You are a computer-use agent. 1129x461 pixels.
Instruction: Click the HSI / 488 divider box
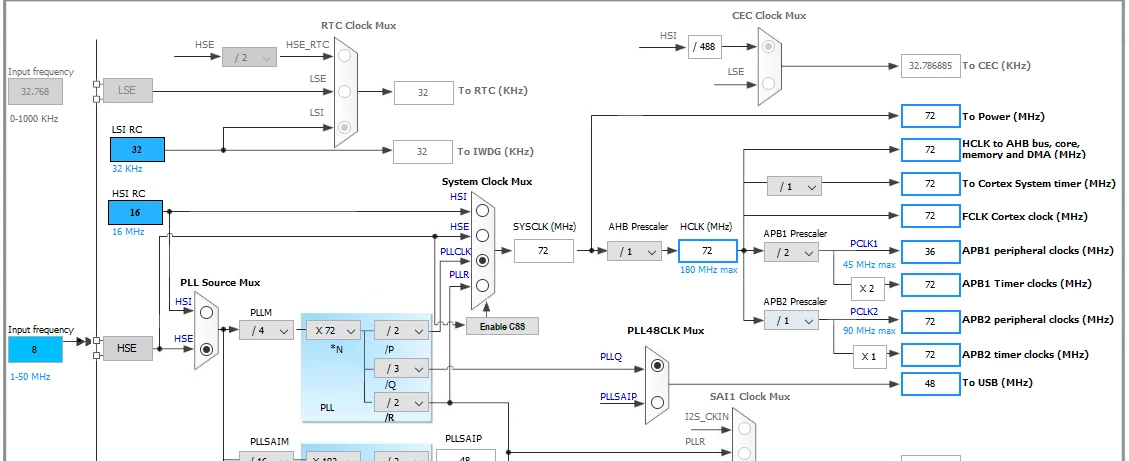[x=704, y=47]
